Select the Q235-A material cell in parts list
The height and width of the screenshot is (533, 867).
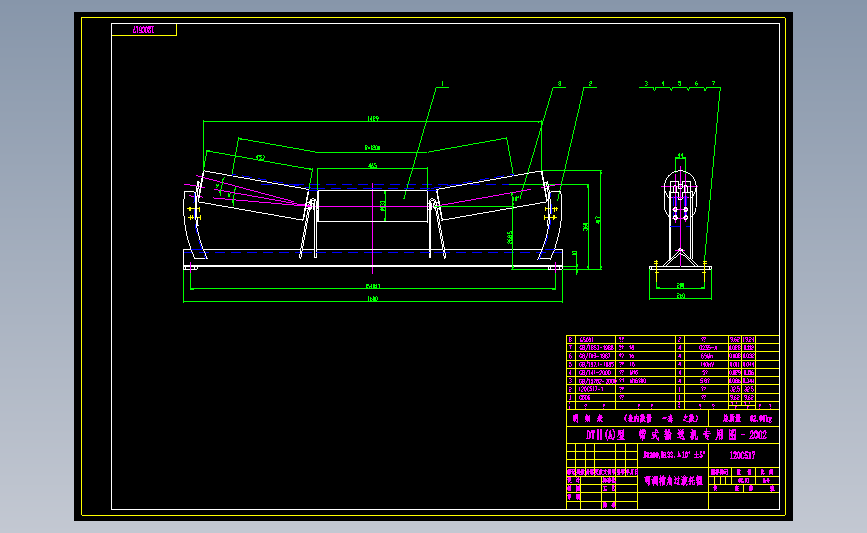(x=708, y=348)
